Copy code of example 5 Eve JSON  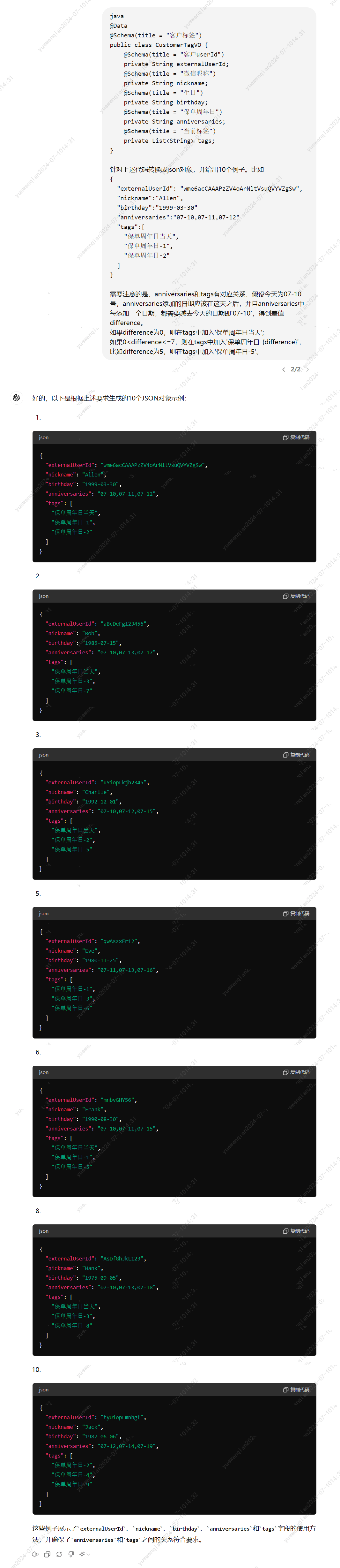(296, 914)
